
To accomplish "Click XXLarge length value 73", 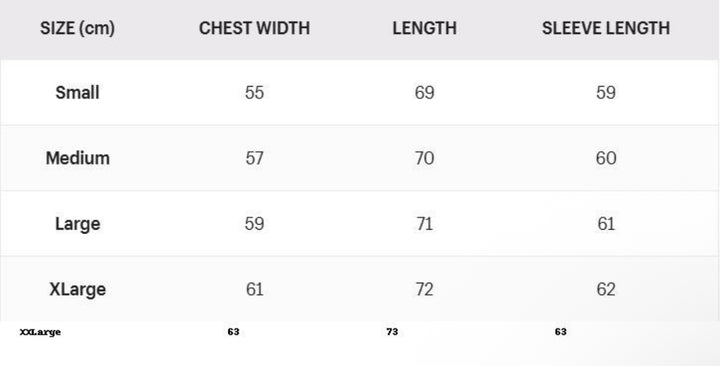I will (392, 332).
